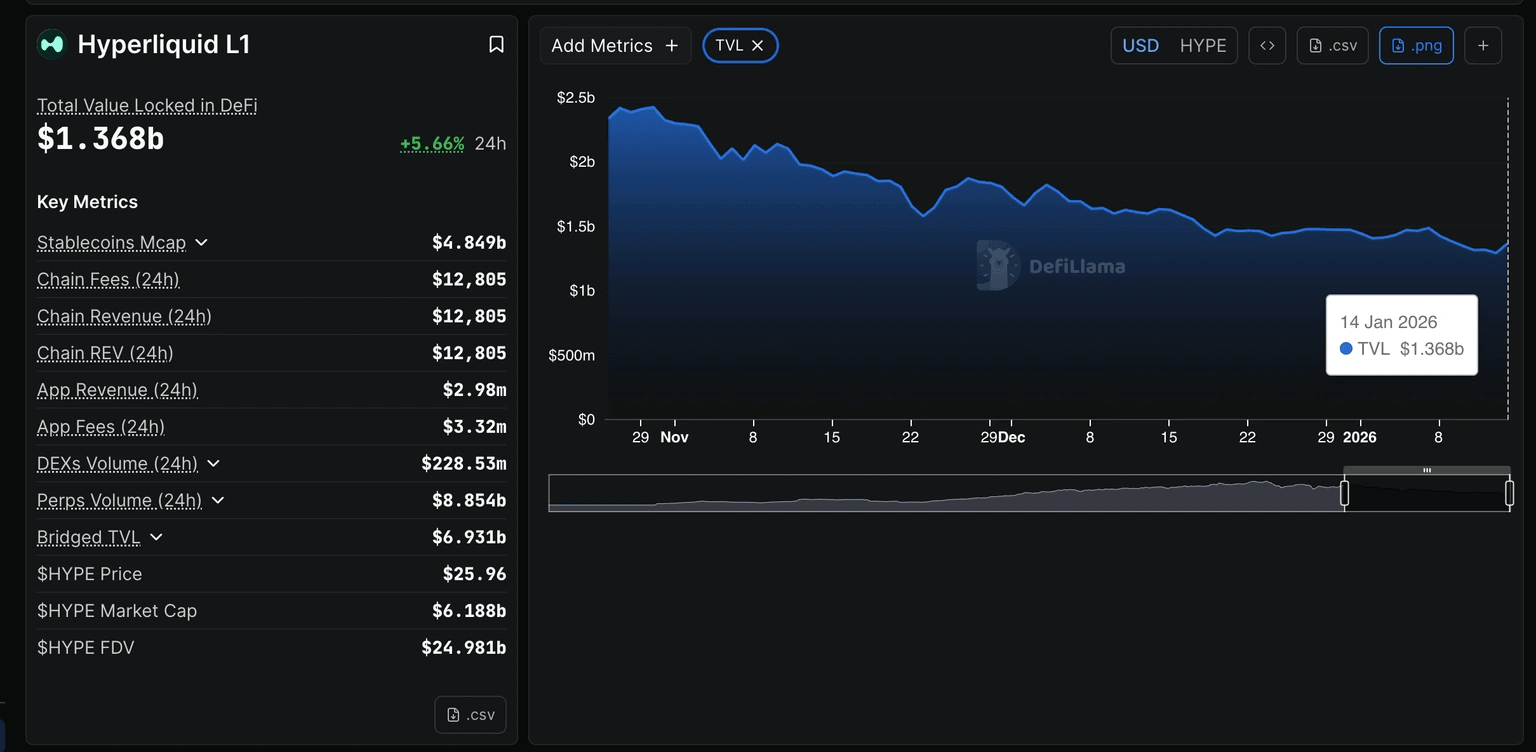This screenshot has width=1536, height=752.
Task: Download chart as .csv file
Action: (x=1333, y=46)
